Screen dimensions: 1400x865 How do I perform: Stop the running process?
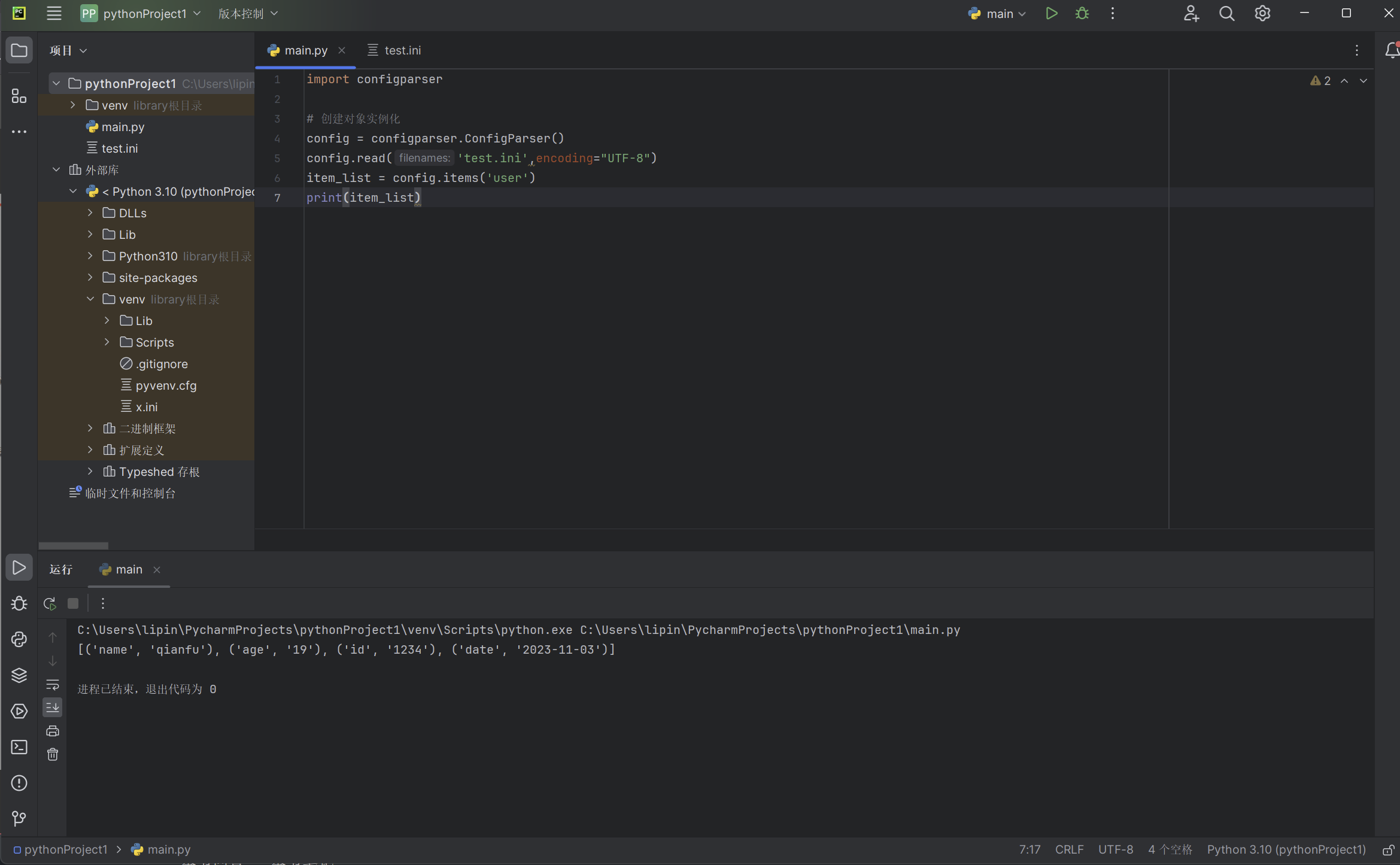coord(73,603)
